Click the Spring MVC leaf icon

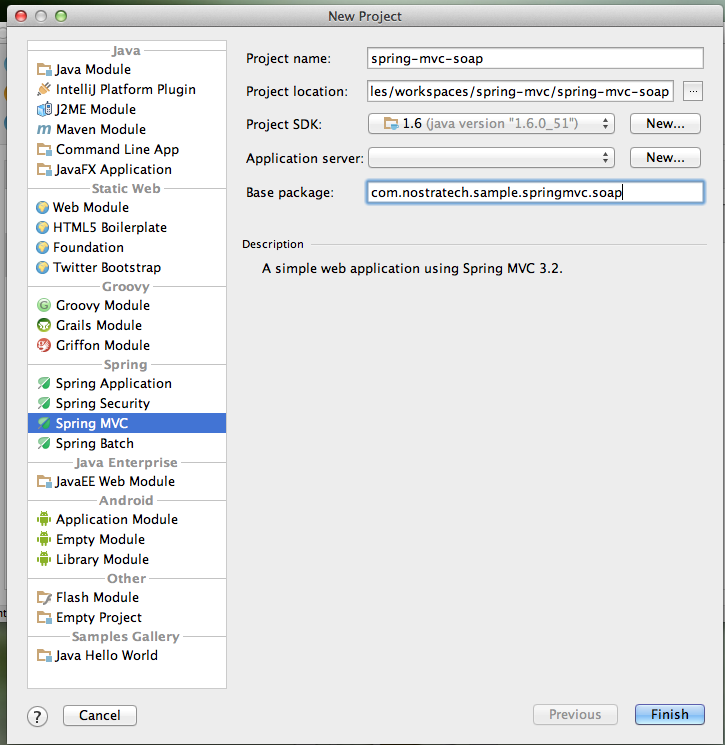pyautogui.click(x=44, y=423)
